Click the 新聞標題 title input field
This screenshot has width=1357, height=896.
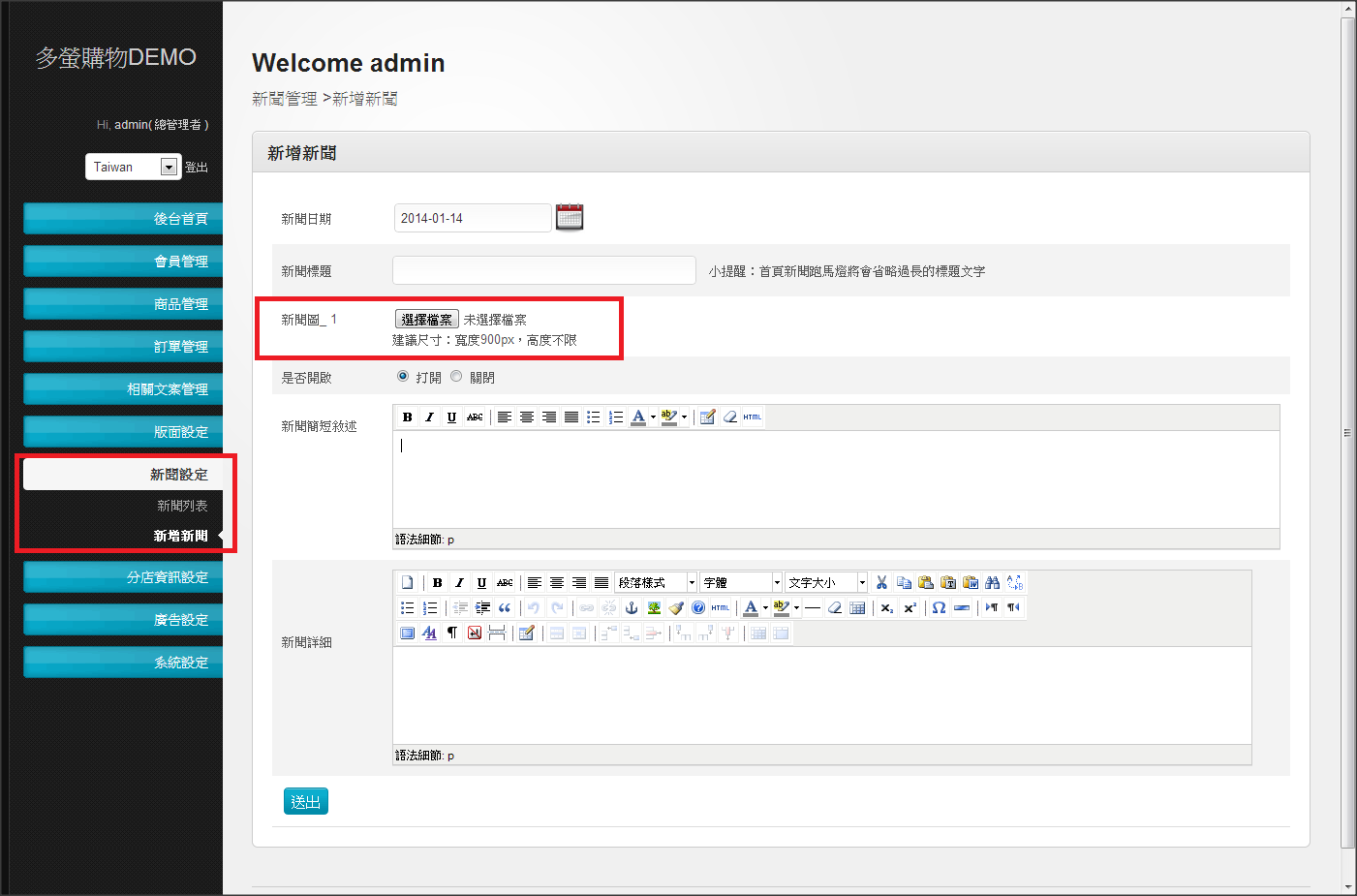pos(543,270)
